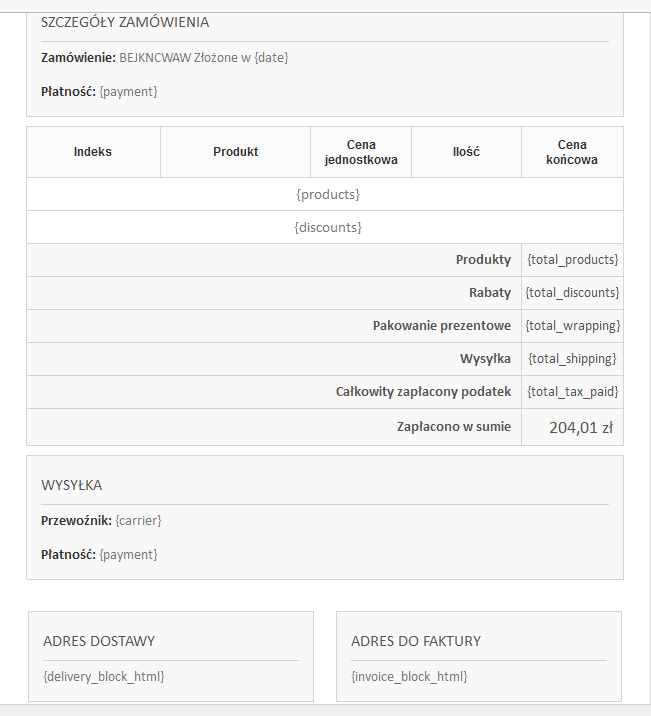The height and width of the screenshot is (716, 651).
Task: Click the Produkt column header
Action: point(236,152)
